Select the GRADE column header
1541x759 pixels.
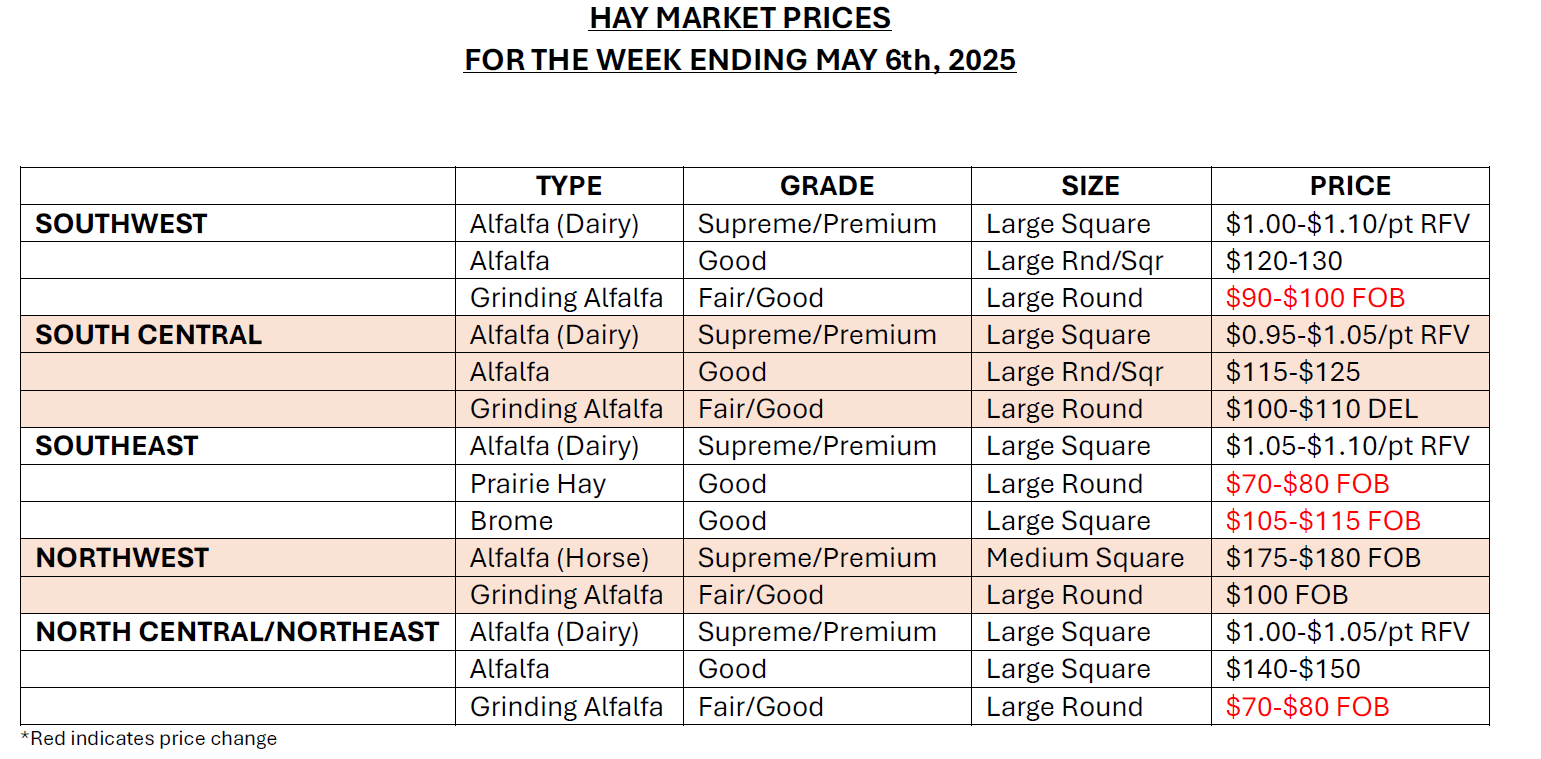(826, 186)
